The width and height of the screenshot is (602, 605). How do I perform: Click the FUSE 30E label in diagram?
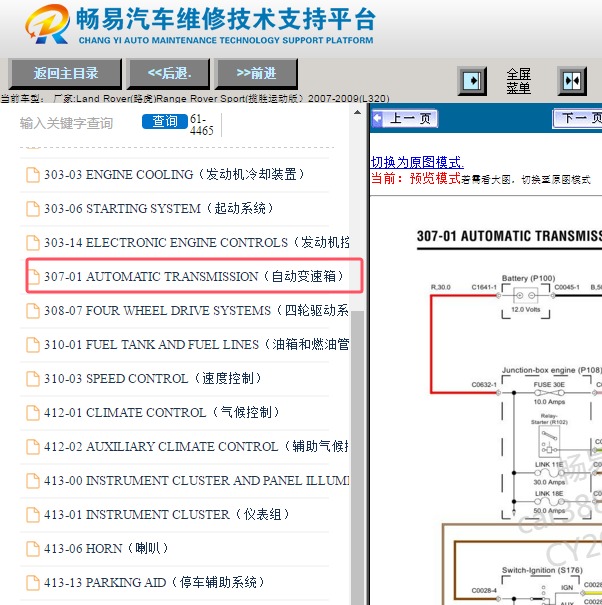click(549, 384)
